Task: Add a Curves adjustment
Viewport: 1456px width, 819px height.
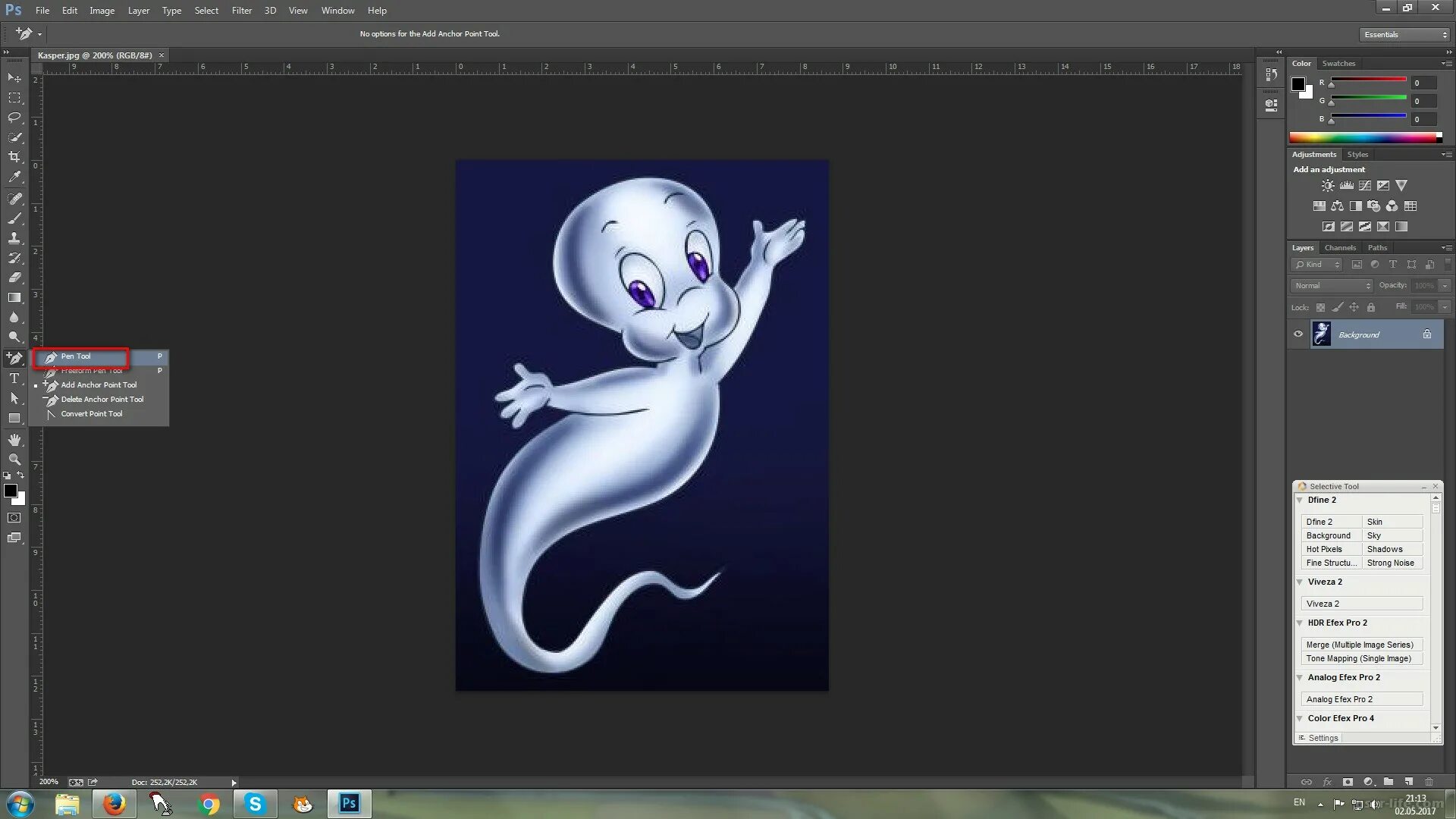Action: tap(1365, 186)
